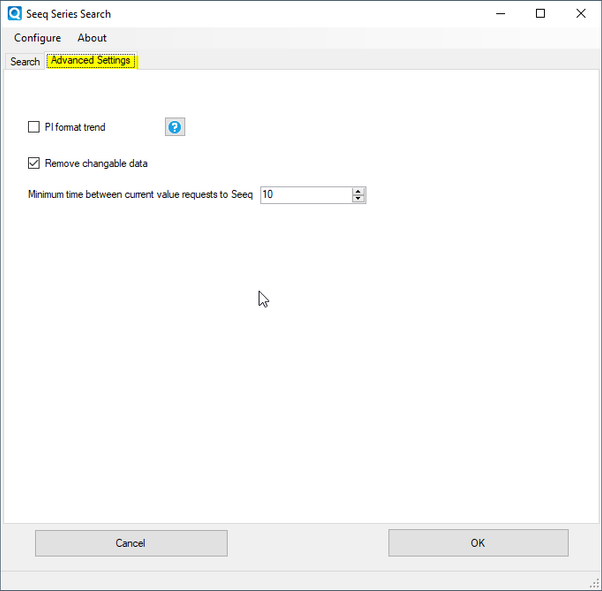Click the Seeq logo in title bar
This screenshot has width=602, height=591.
[x=14, y=14]
